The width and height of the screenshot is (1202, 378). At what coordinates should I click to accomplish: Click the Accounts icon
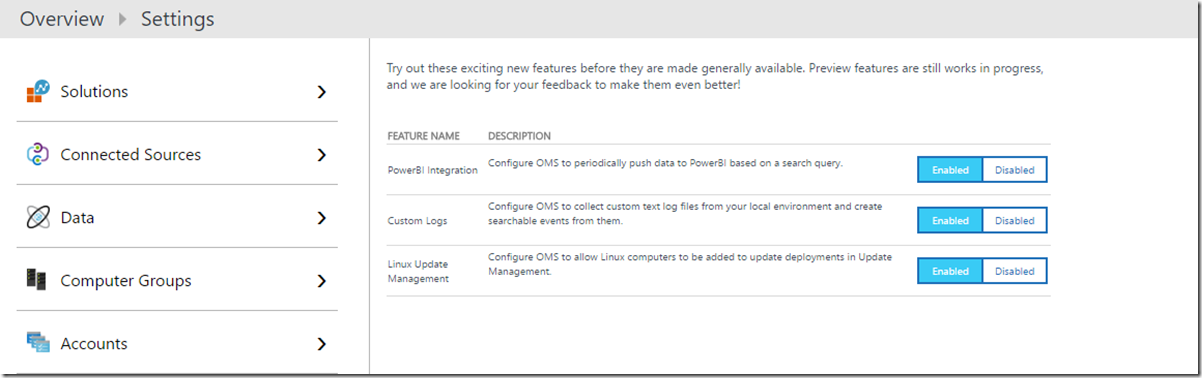[x=38, y=343]
